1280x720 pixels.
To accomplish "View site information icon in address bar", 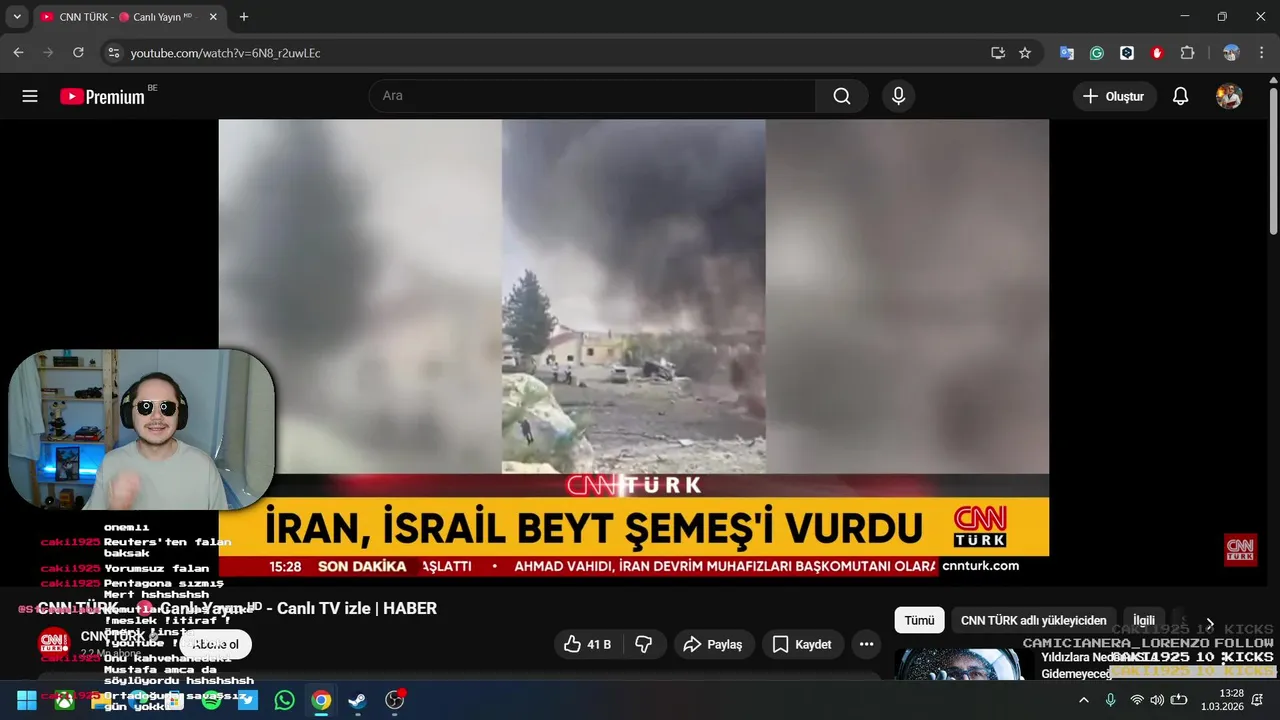I will (x=113, y=53).
